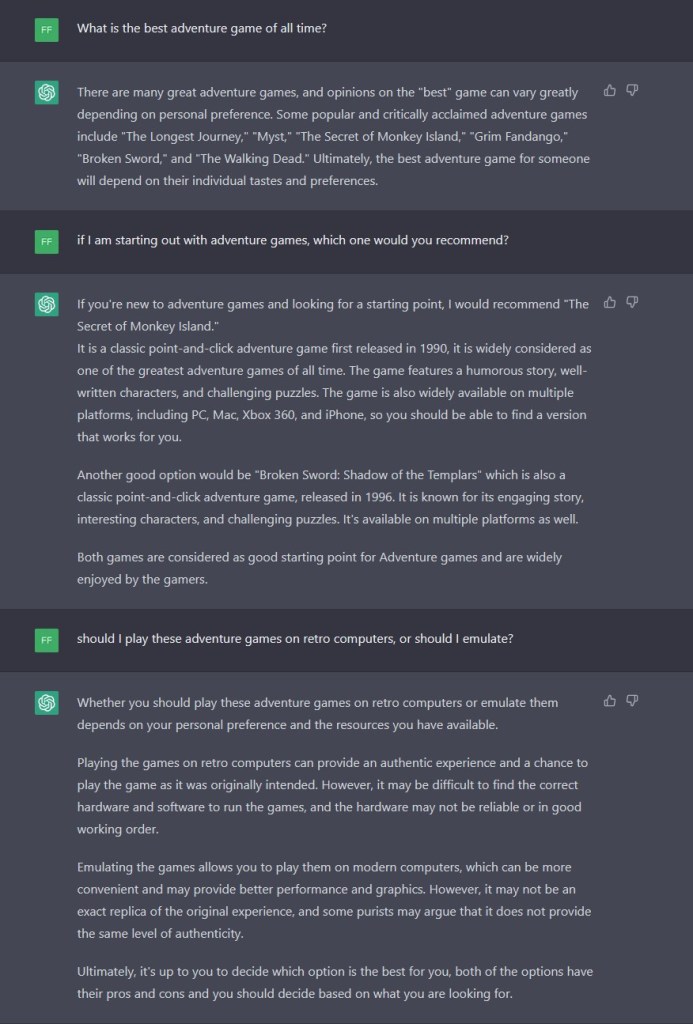The image size is (693, 1024).
Task: Like the first answer about best adventure games
Action: pos(610,91)
